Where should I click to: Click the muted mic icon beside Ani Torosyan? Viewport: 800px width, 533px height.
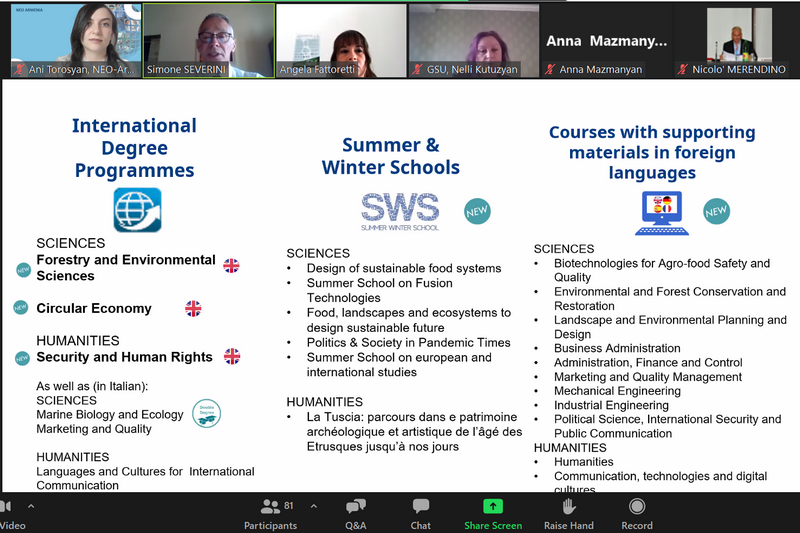(19, 69)
